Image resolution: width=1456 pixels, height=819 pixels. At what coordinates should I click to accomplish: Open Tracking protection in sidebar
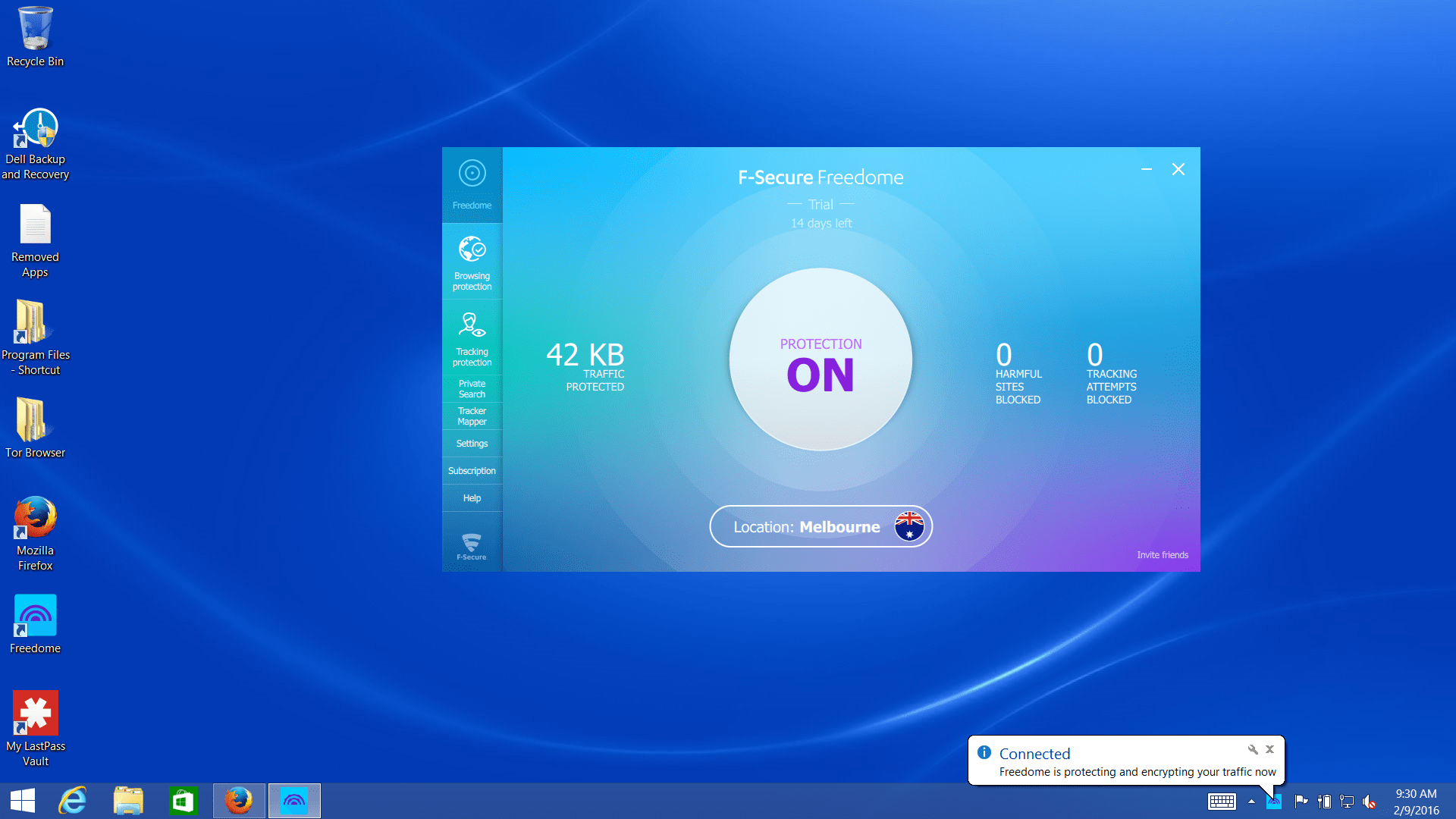[472, 337]
